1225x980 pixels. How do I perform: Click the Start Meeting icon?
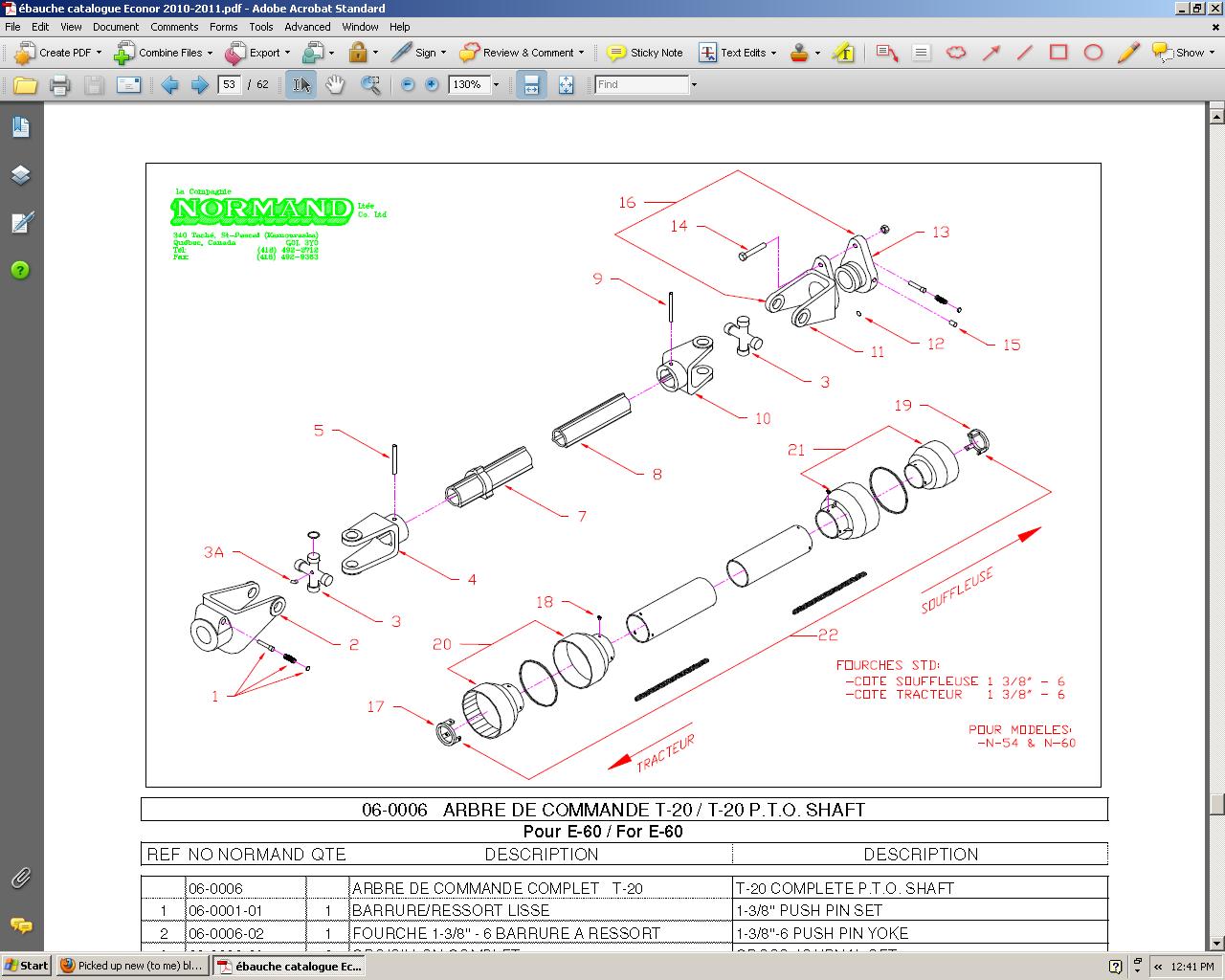coord(313,53)
